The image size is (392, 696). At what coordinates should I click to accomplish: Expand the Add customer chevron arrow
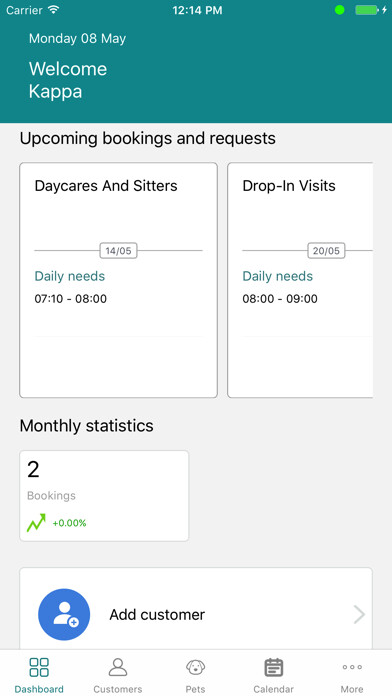coord(359,615)
